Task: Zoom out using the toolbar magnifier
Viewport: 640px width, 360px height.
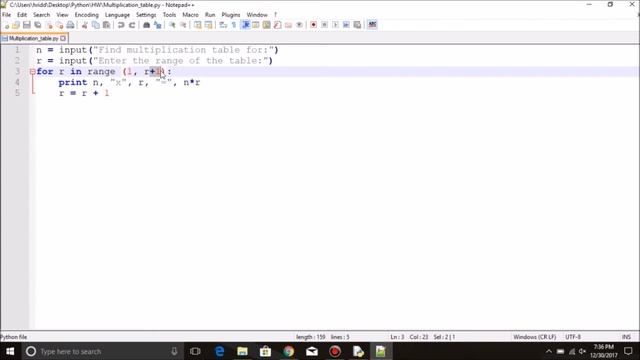Action: pos(183,25)
